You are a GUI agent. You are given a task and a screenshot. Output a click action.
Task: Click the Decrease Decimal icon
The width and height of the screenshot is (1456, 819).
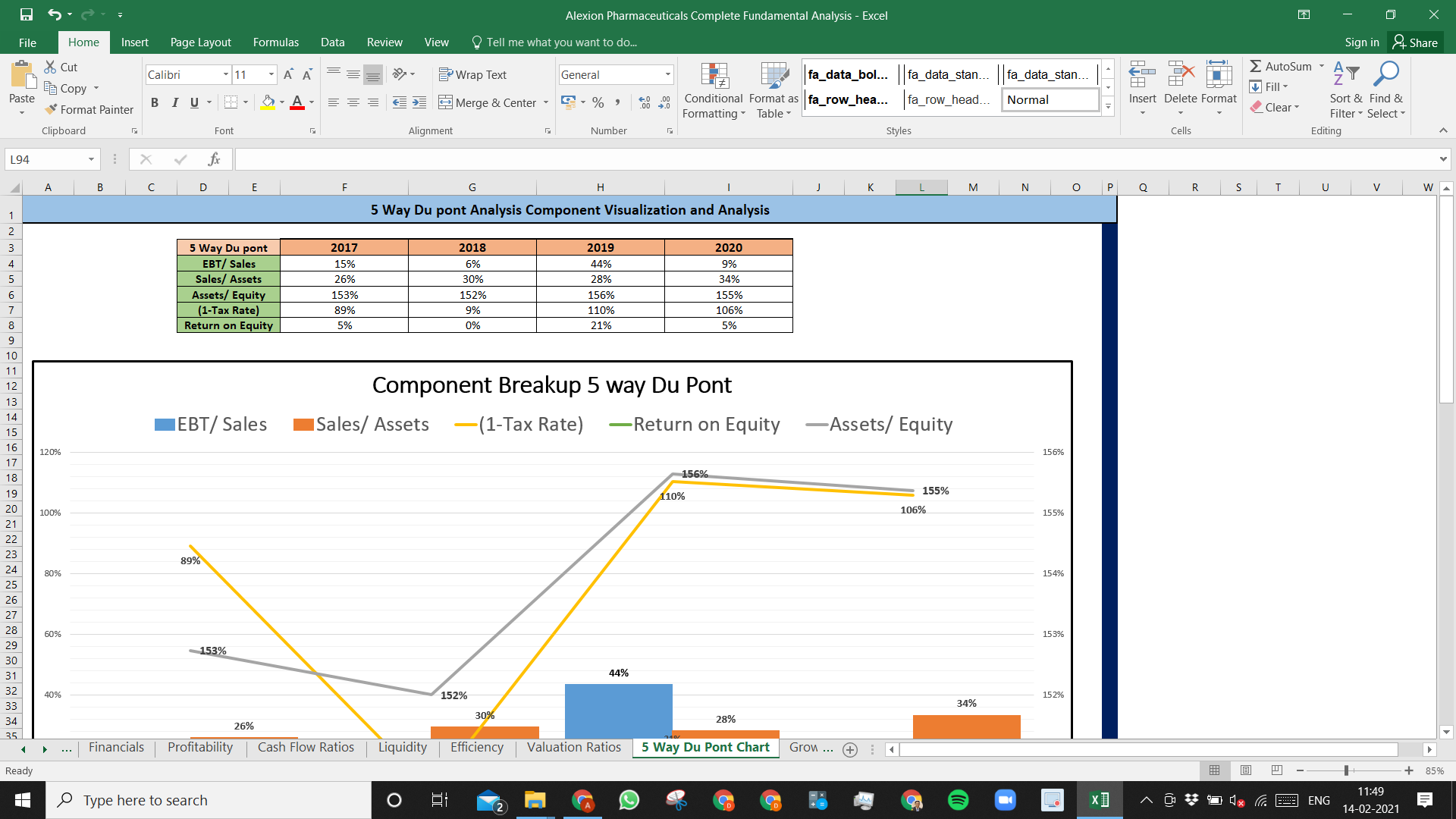(x=664, y=102)
